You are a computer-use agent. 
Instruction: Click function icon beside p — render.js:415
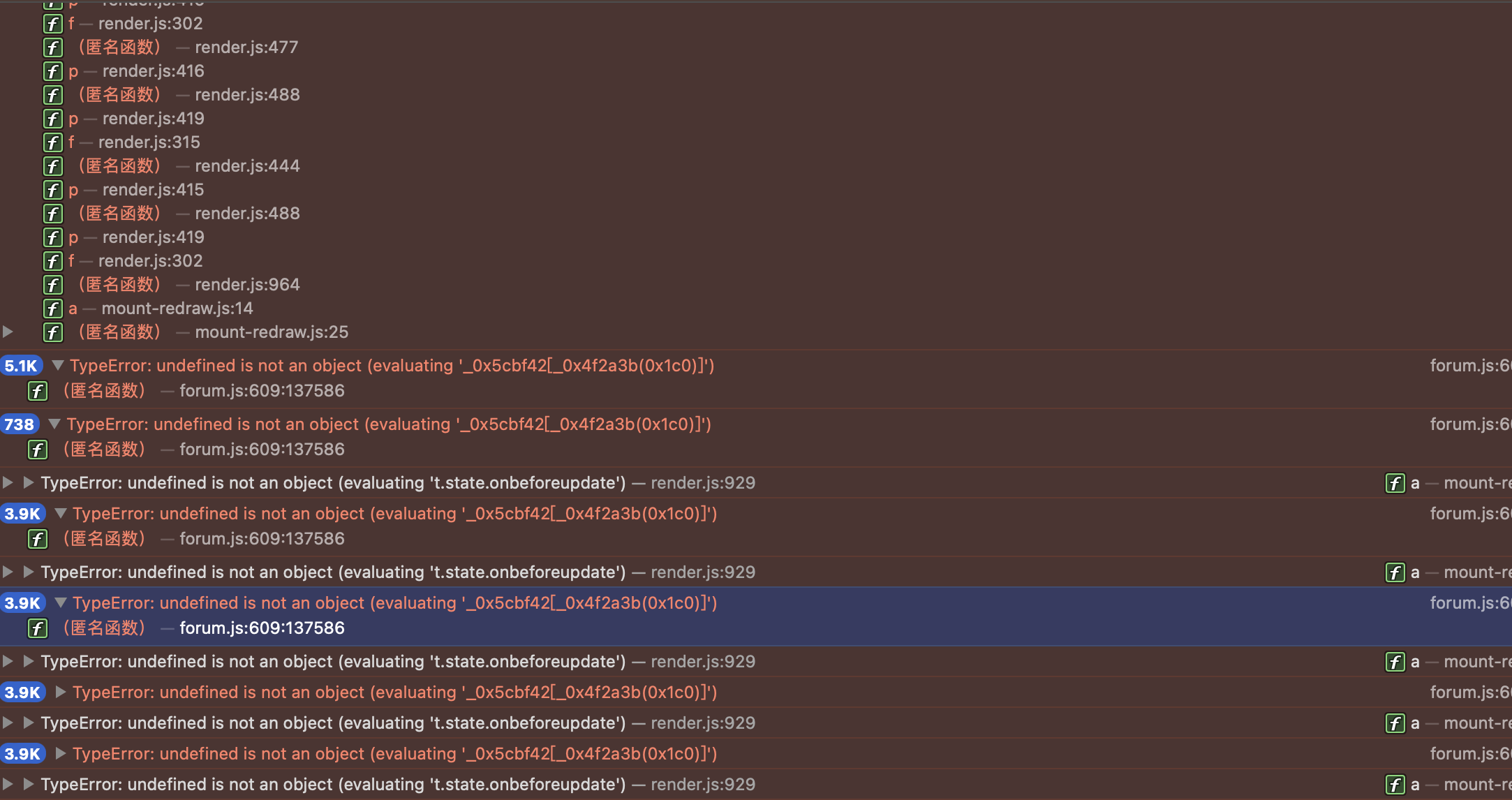[x=53, y=190]
